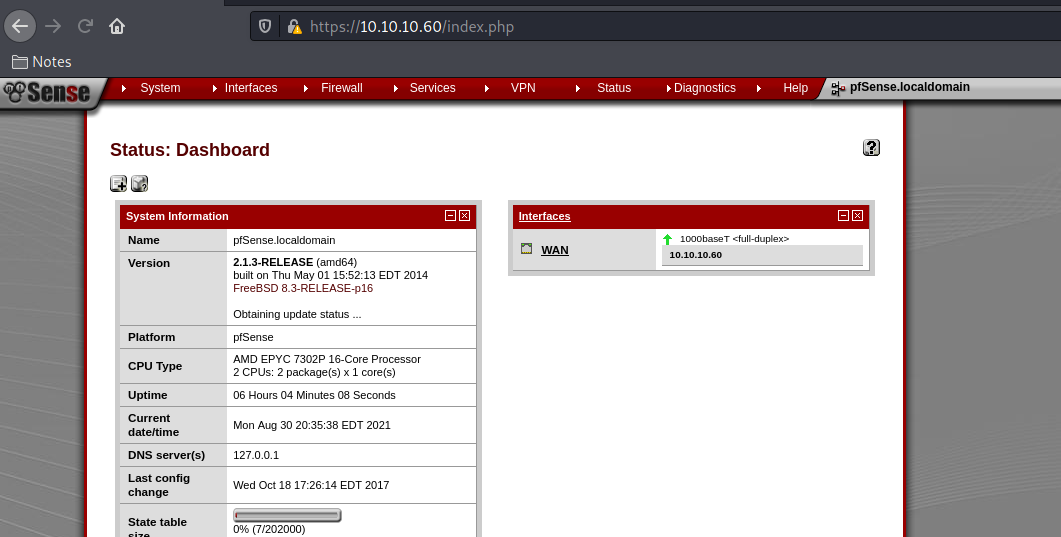Click the dashboard widget help box icon
This screenshot has width=1061, height=537.
139,183
